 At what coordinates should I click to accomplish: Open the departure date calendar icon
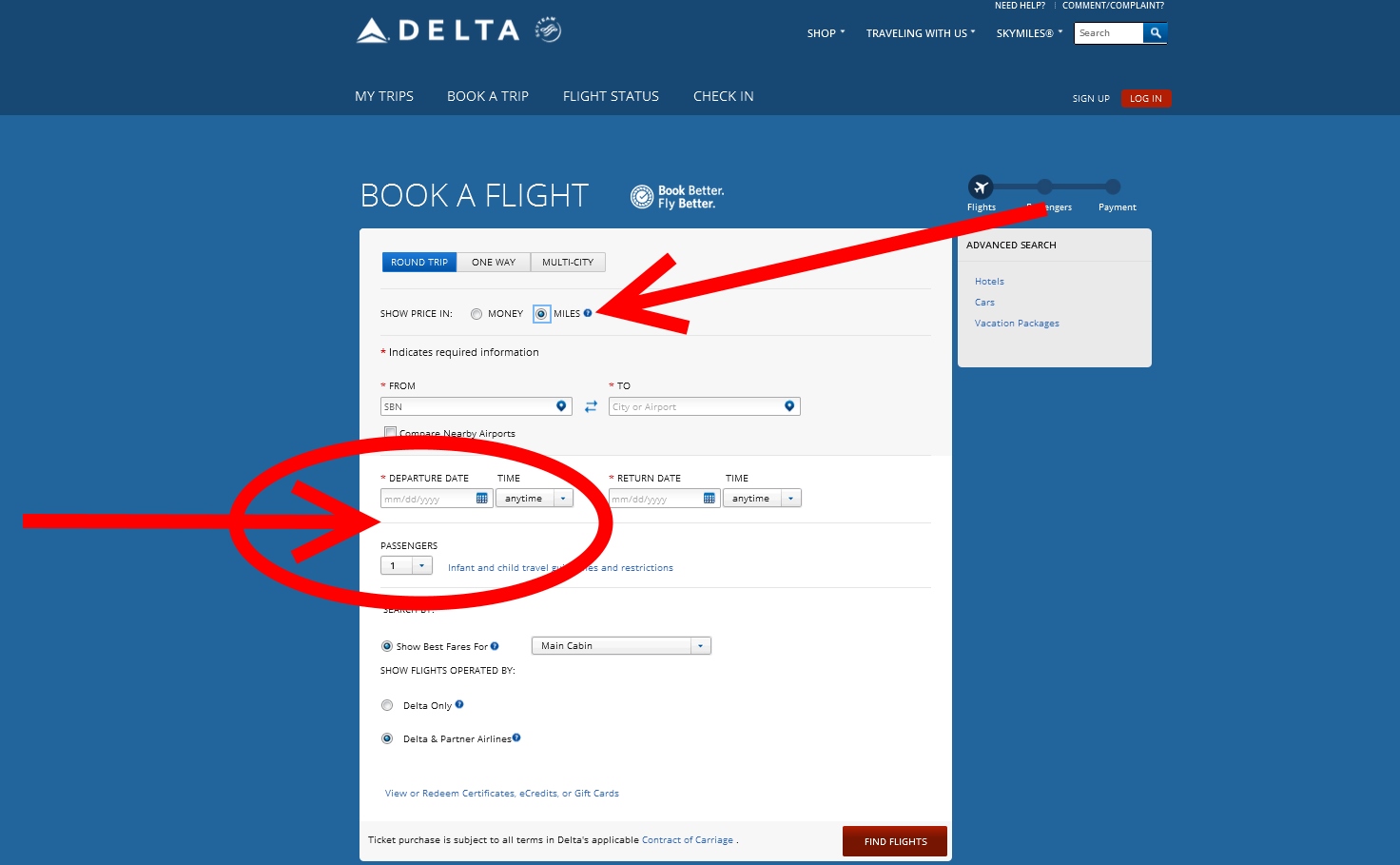pos(481,497)
